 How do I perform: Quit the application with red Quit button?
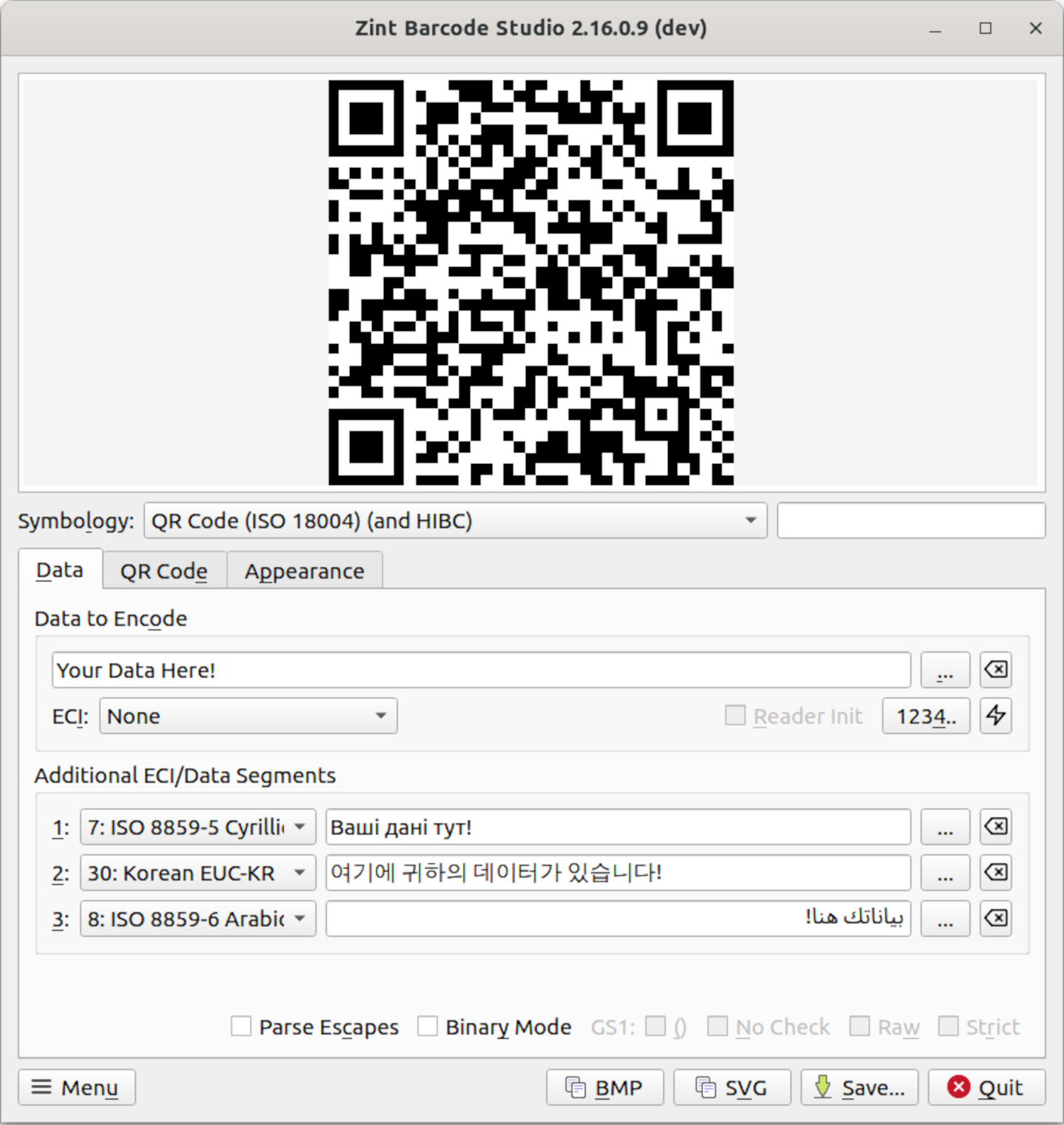pos(986,1087)
